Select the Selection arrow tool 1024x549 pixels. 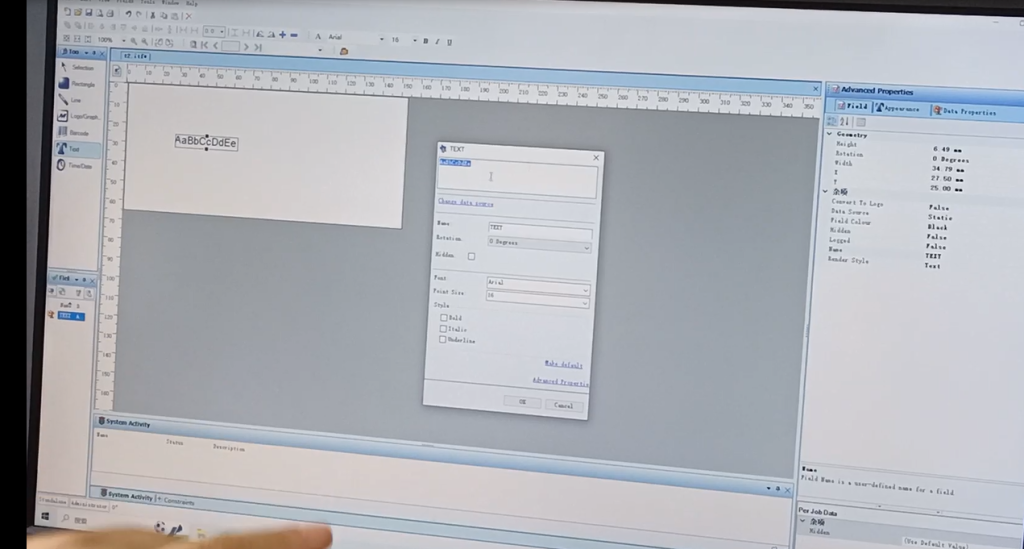point(76,67)
